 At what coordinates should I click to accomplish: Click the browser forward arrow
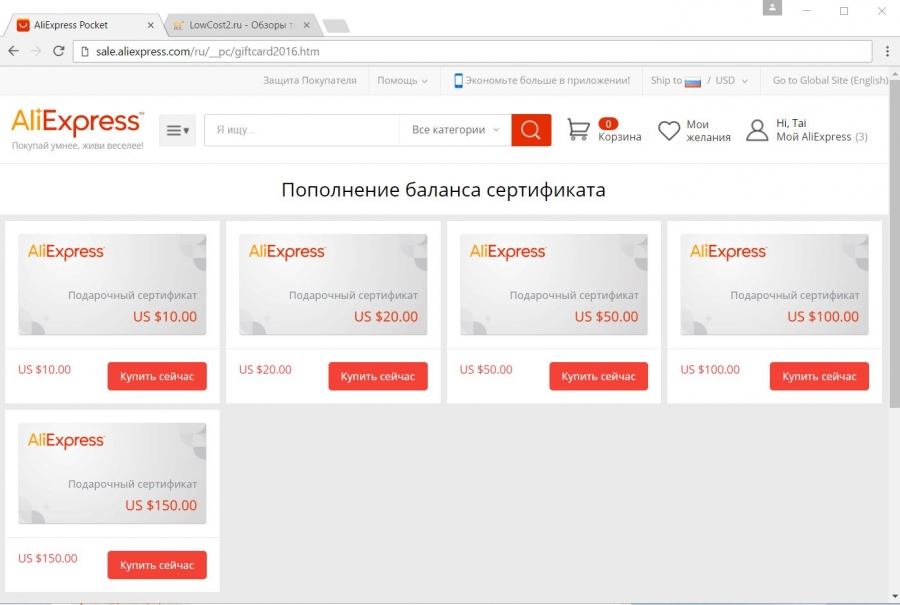(36, 51)
